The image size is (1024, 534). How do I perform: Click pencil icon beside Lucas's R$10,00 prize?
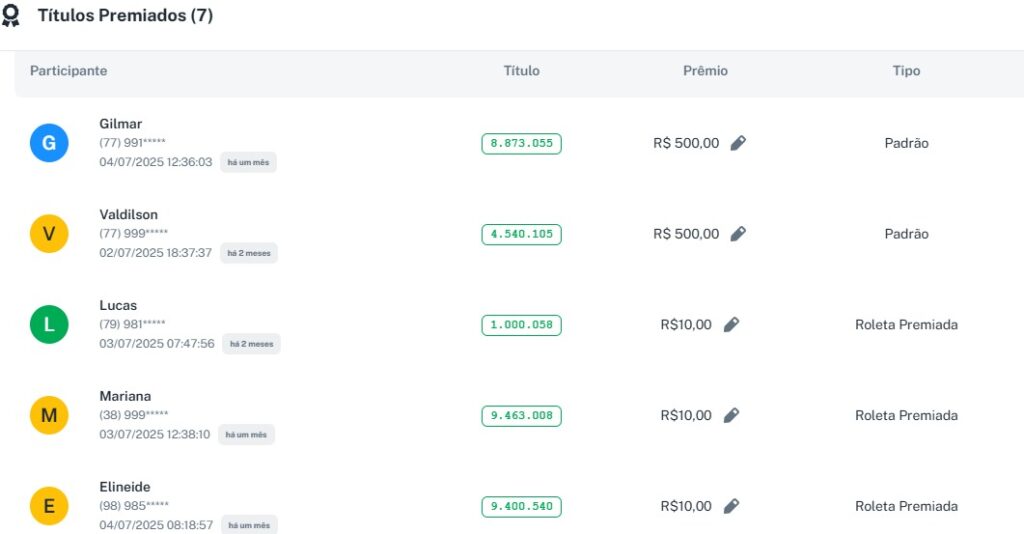731,325
